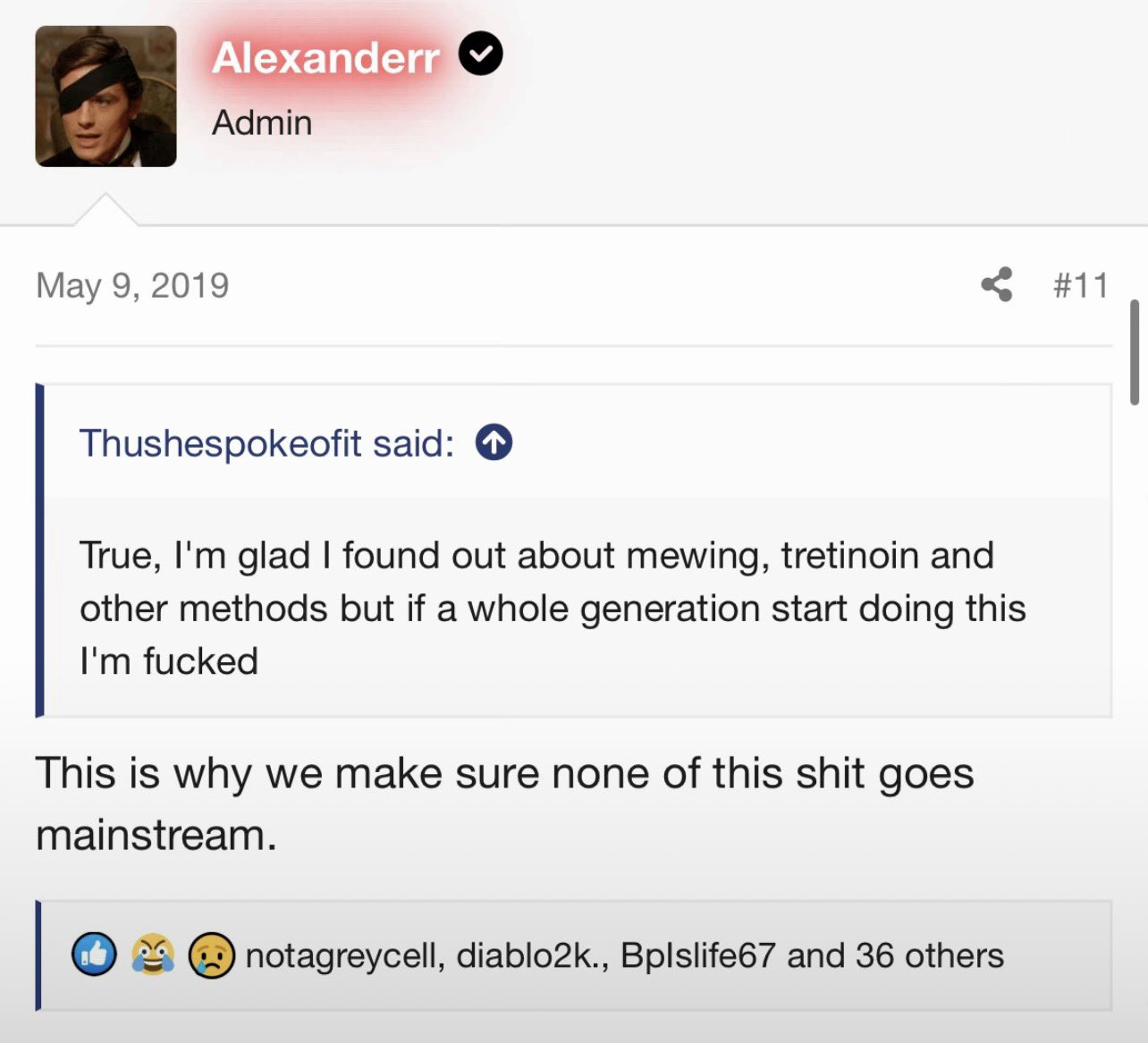Open Bplslife67's profile from reactions list
This screenshot has height=1043, width=1148.
[x=697, y=955]
